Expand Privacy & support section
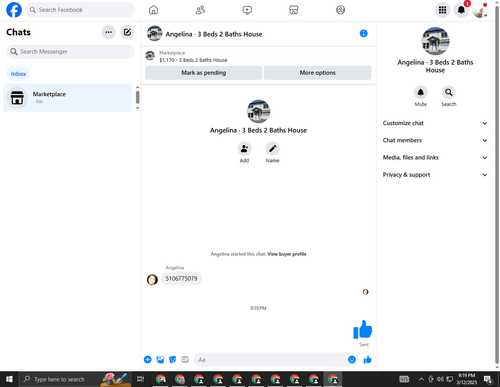The width and height of the screenshot is (500, 387). tap(435, 175)
